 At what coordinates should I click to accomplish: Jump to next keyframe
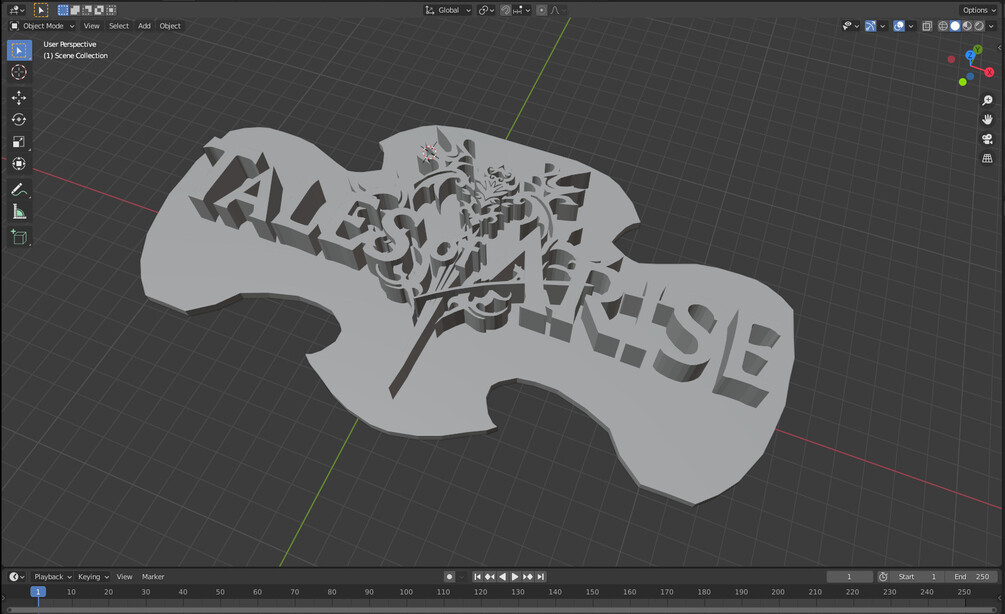click(x=527, y=577)
